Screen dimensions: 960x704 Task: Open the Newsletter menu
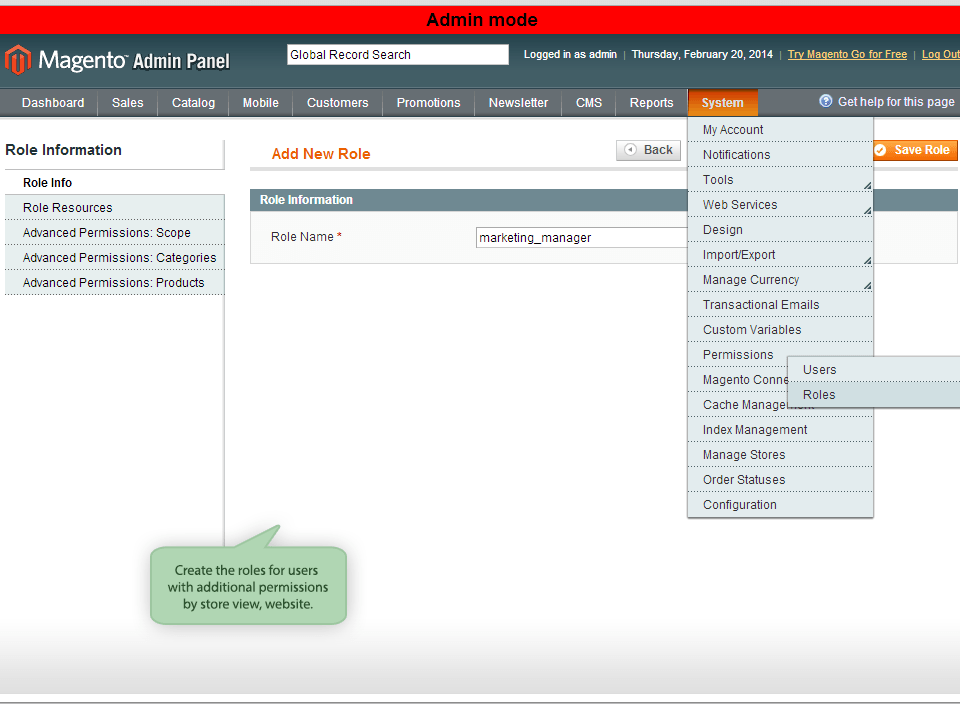[x=518, y=103]
